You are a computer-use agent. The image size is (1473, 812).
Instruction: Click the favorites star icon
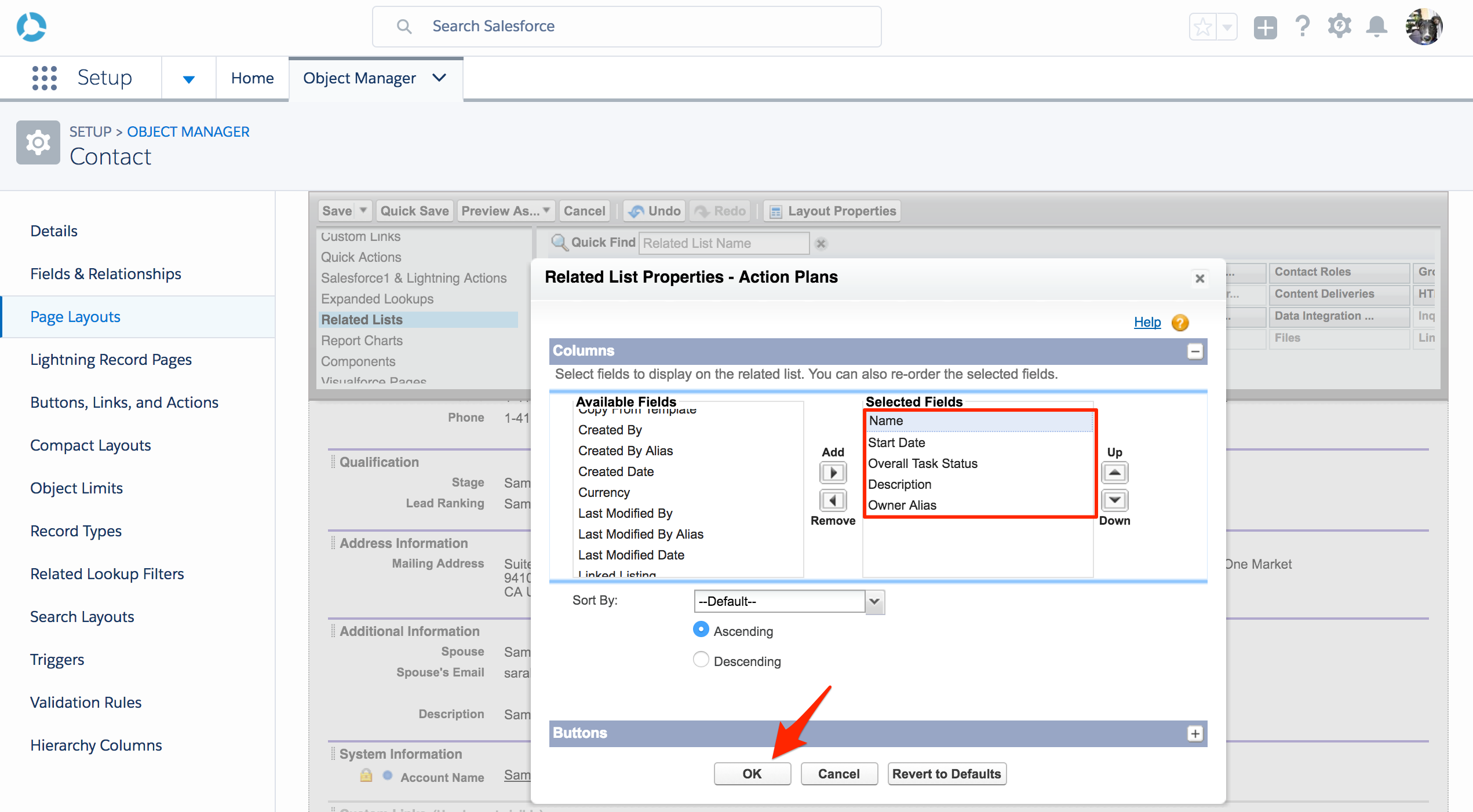click(x=1203, y=27)
